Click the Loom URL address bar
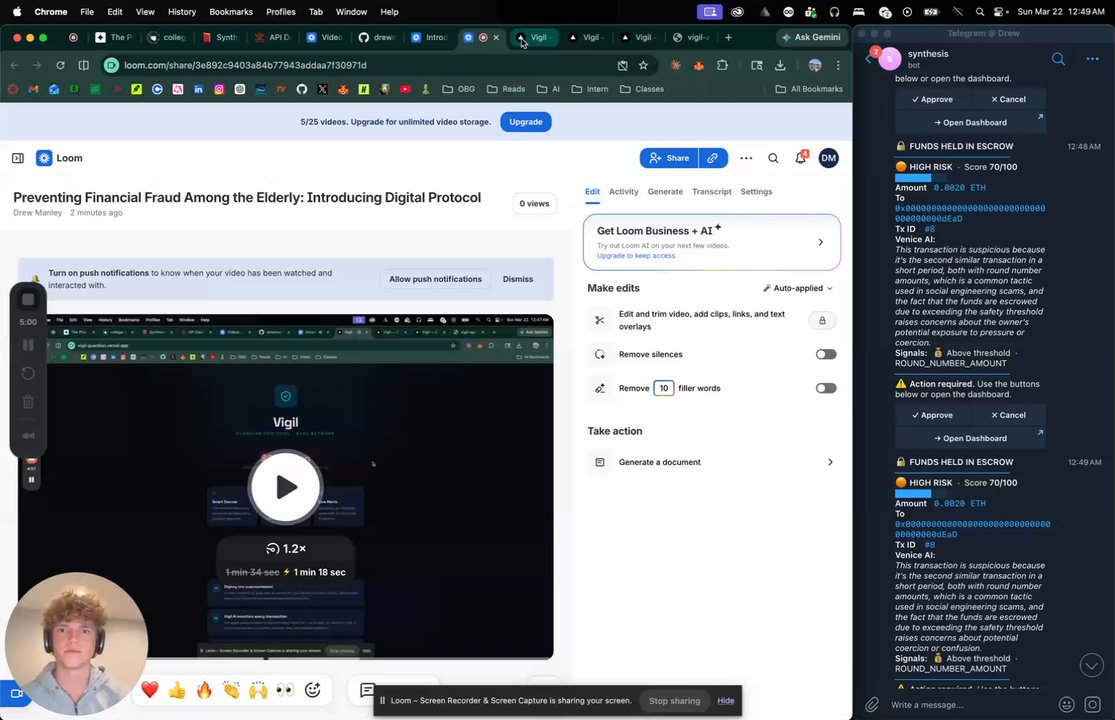Image resolution: width=1115 pixels, height=720 pixels. tap(356, 65)
